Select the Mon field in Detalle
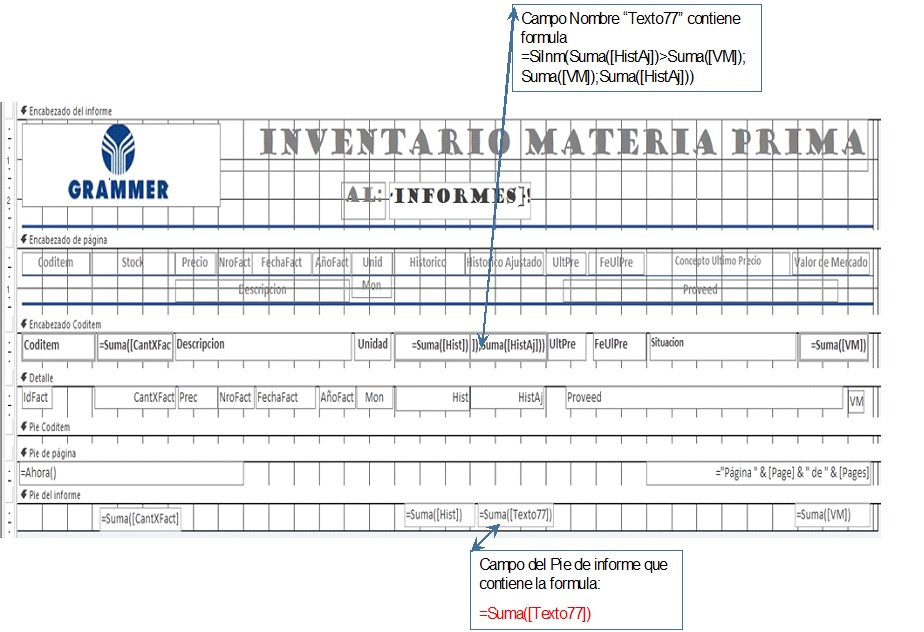 pyautogui.click(x=377, y=398)
